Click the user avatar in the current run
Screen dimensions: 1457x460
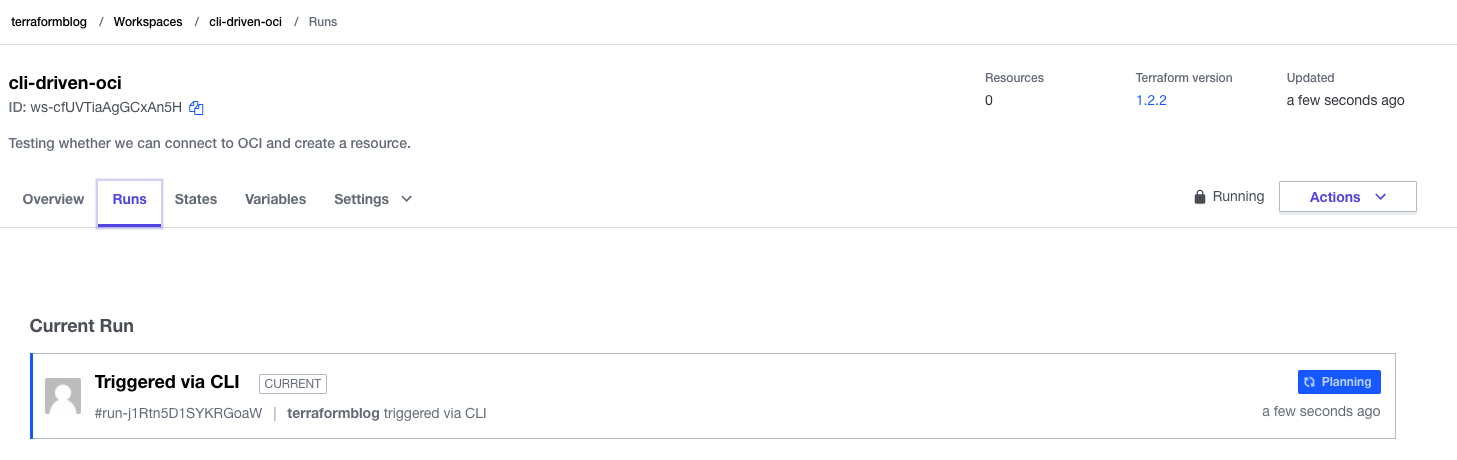pos(63,396)
